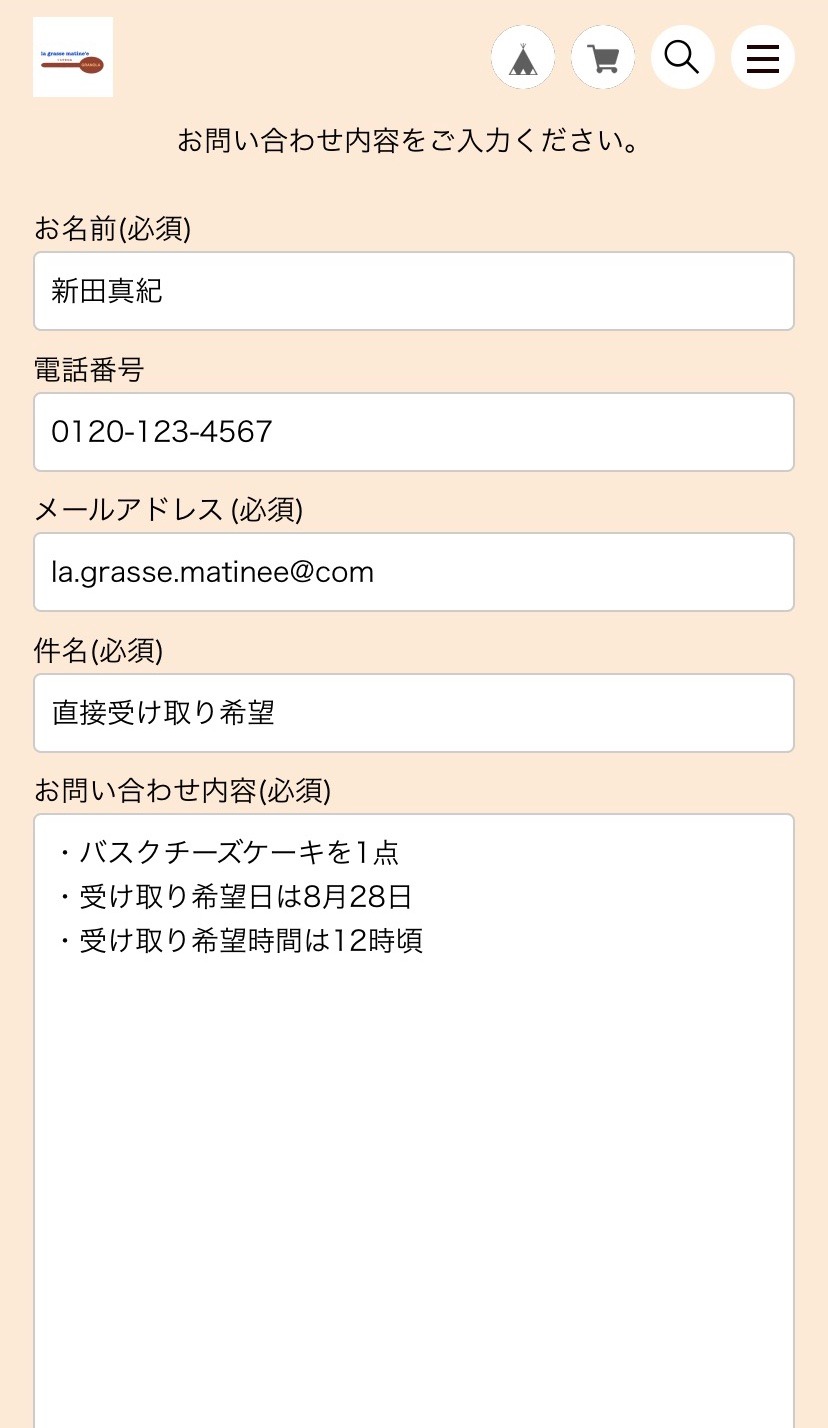This screenshot has height=1428, width=828.
Task: Open the shopping cart icon
Action: pos(603,58)
